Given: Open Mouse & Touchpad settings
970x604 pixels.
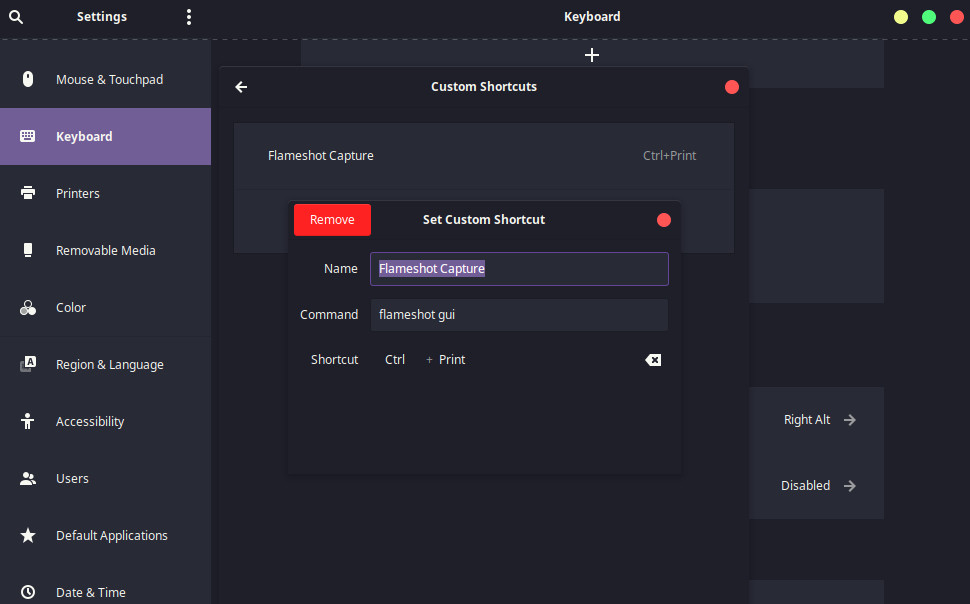Looking at the screenshot, I should 105,79.
